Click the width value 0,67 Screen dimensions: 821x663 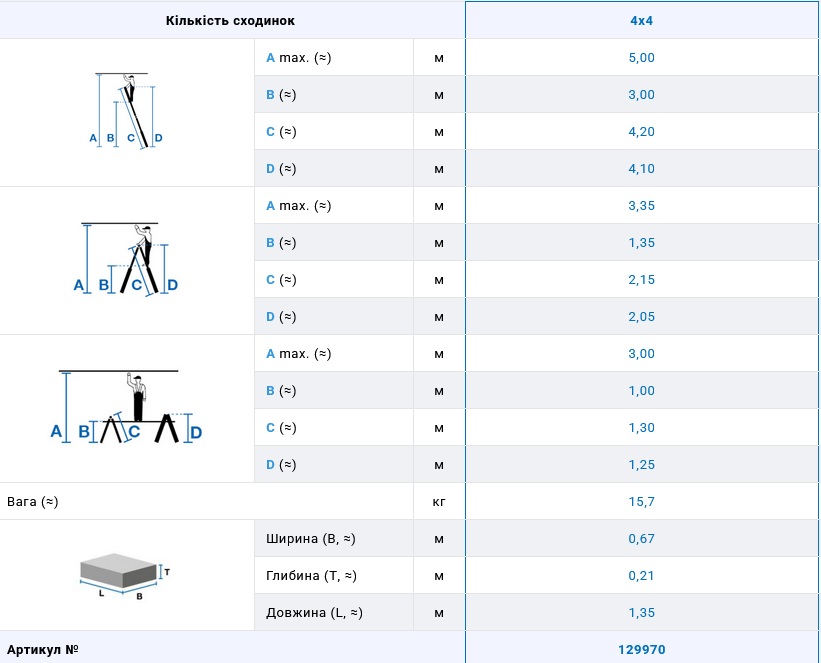641,538
